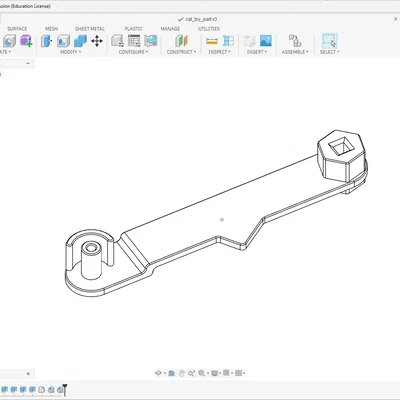Click the Zoom Window icon
Screen dimensions: 400x400
point(191,373)
